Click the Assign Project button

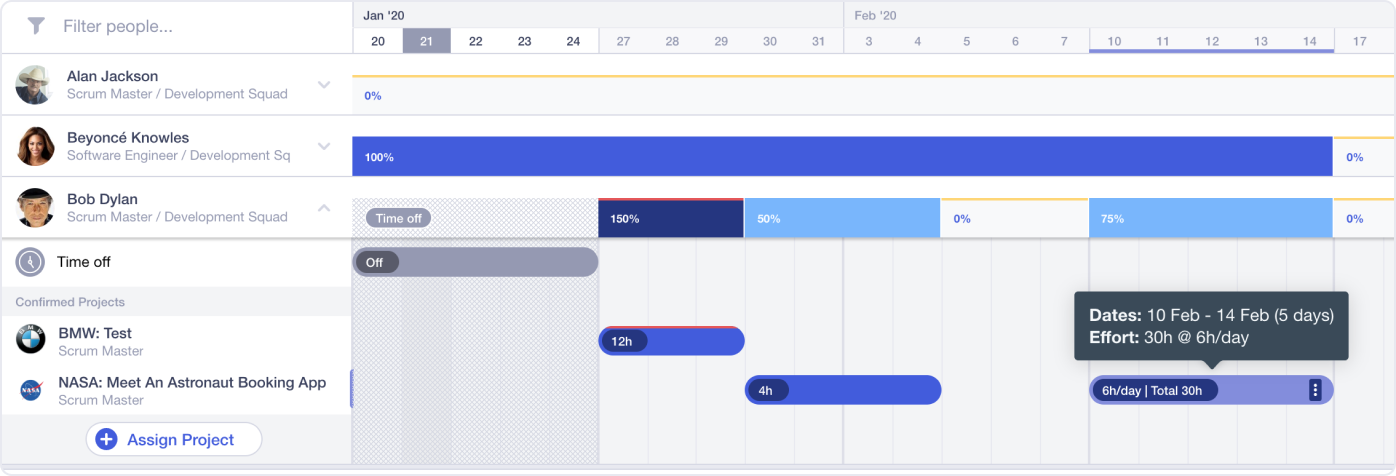point(174,440)
